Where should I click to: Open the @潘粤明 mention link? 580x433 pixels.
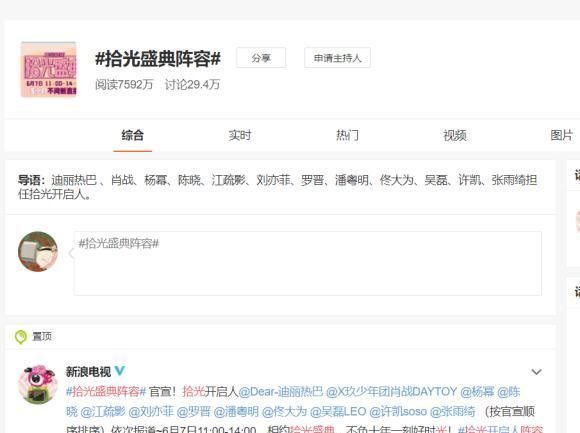coord(236,411)
